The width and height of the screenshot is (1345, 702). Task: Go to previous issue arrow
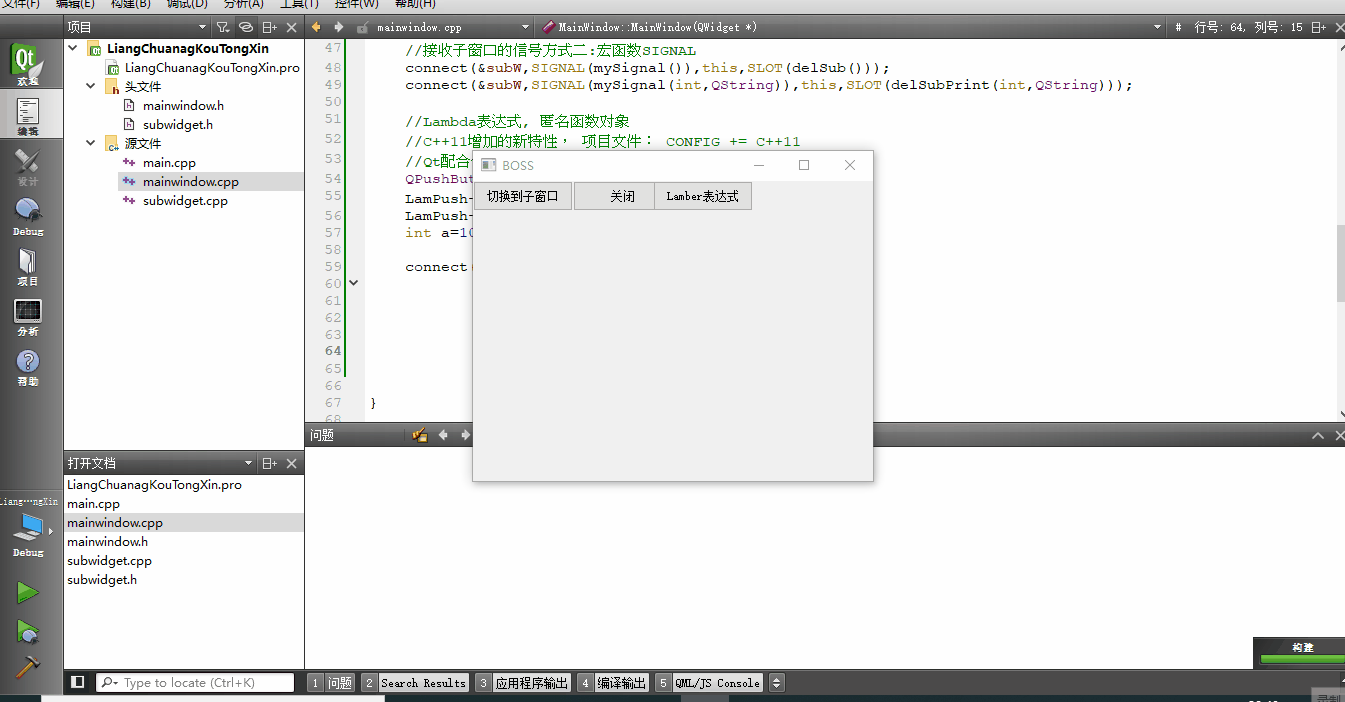(444, 435)
